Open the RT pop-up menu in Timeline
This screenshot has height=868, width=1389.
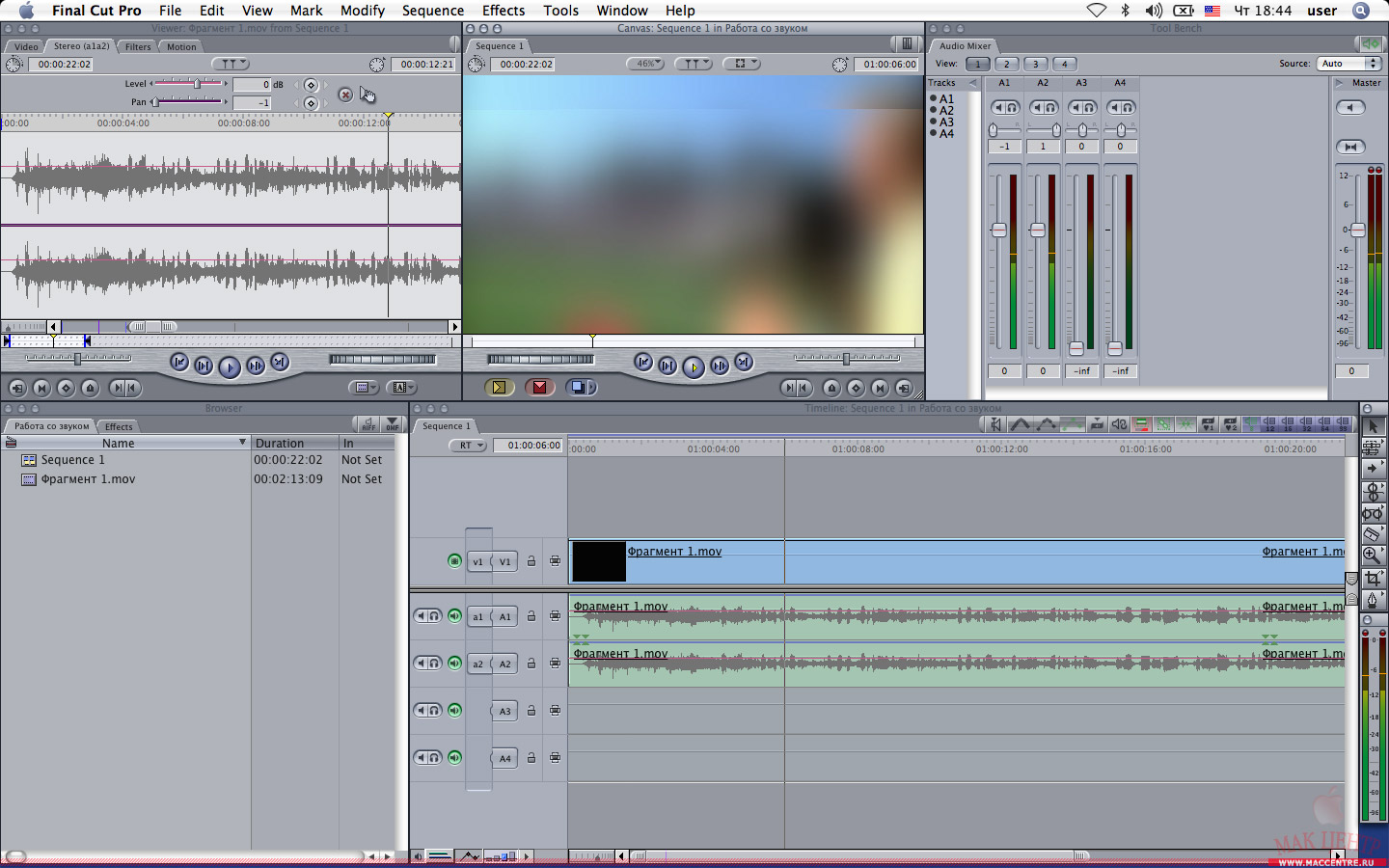click(x=468, y=446)
